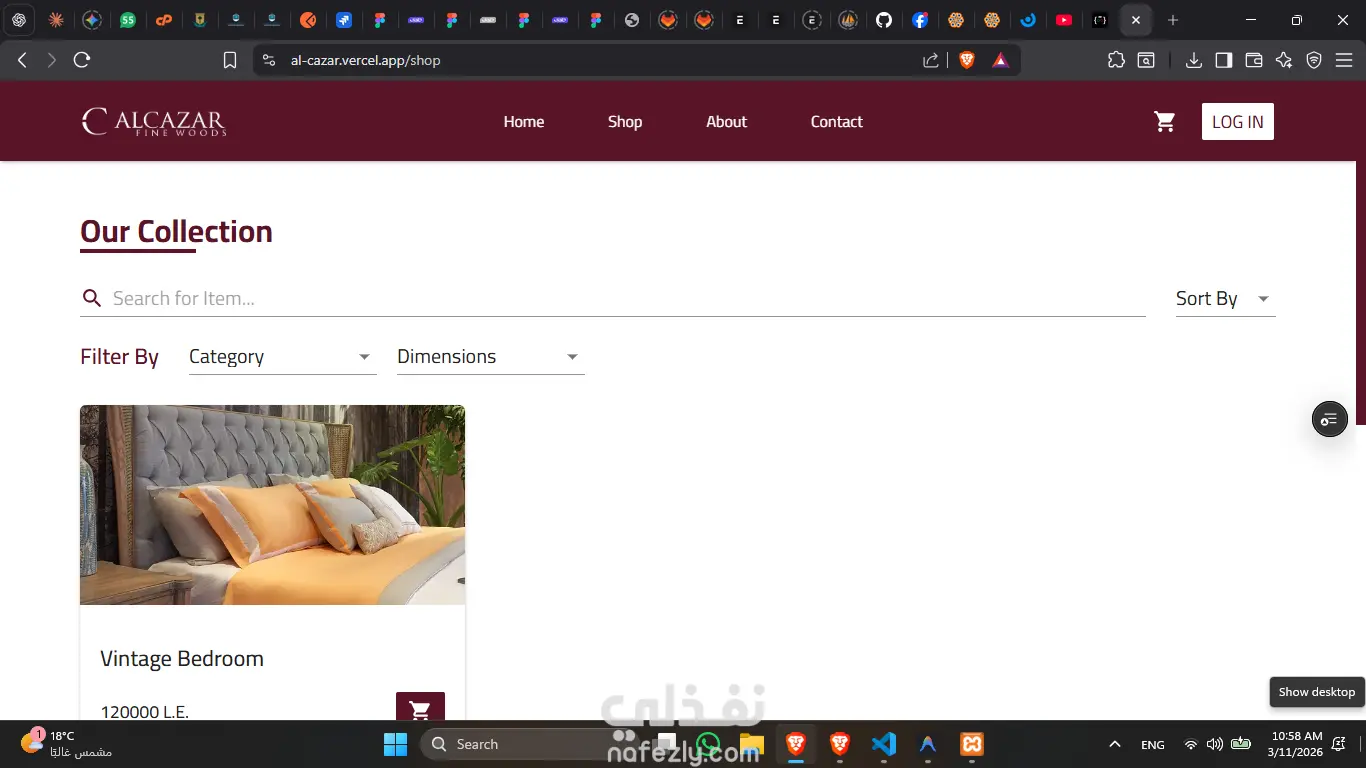Open Brave Rewards triangle icon
The height and width of the screenshot is (768, 1366).
tap(1000, 60)
